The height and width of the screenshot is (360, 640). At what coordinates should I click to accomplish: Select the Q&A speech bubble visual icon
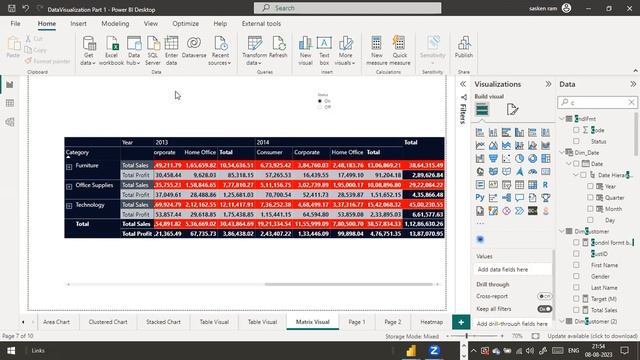tap(519, 198)
